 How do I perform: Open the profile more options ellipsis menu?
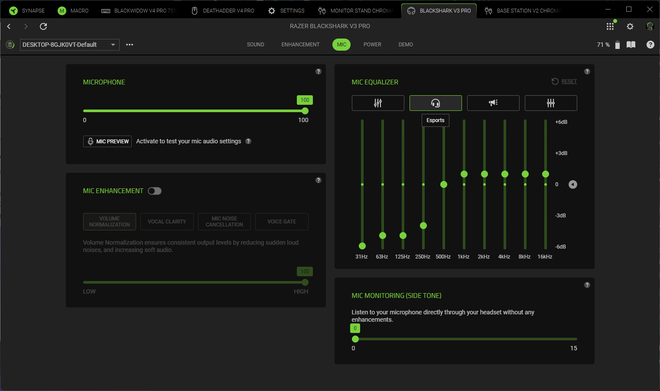point(130,45)
